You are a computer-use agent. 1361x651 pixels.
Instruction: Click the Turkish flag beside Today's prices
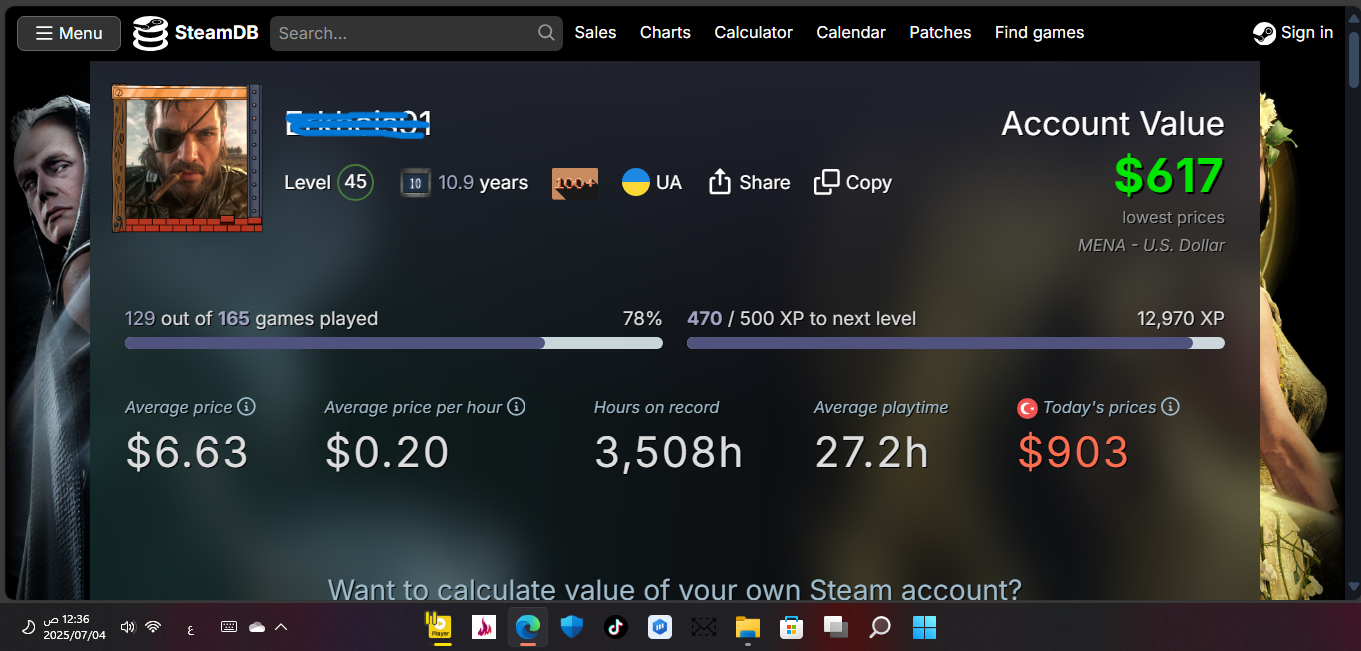(x=1027, y=407)
